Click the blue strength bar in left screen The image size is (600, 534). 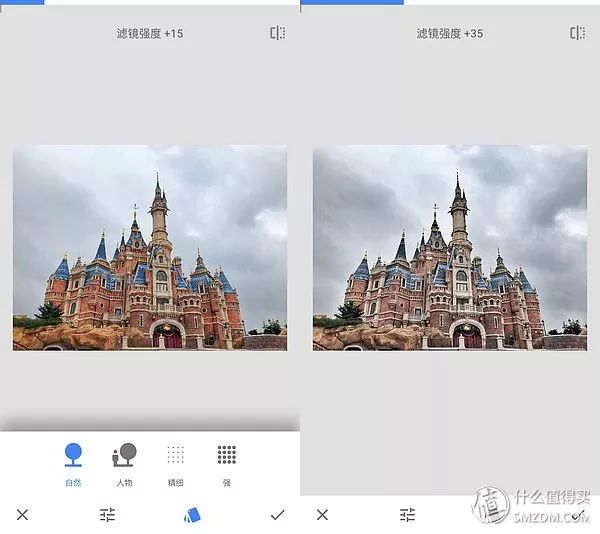[x=22, y=2]
